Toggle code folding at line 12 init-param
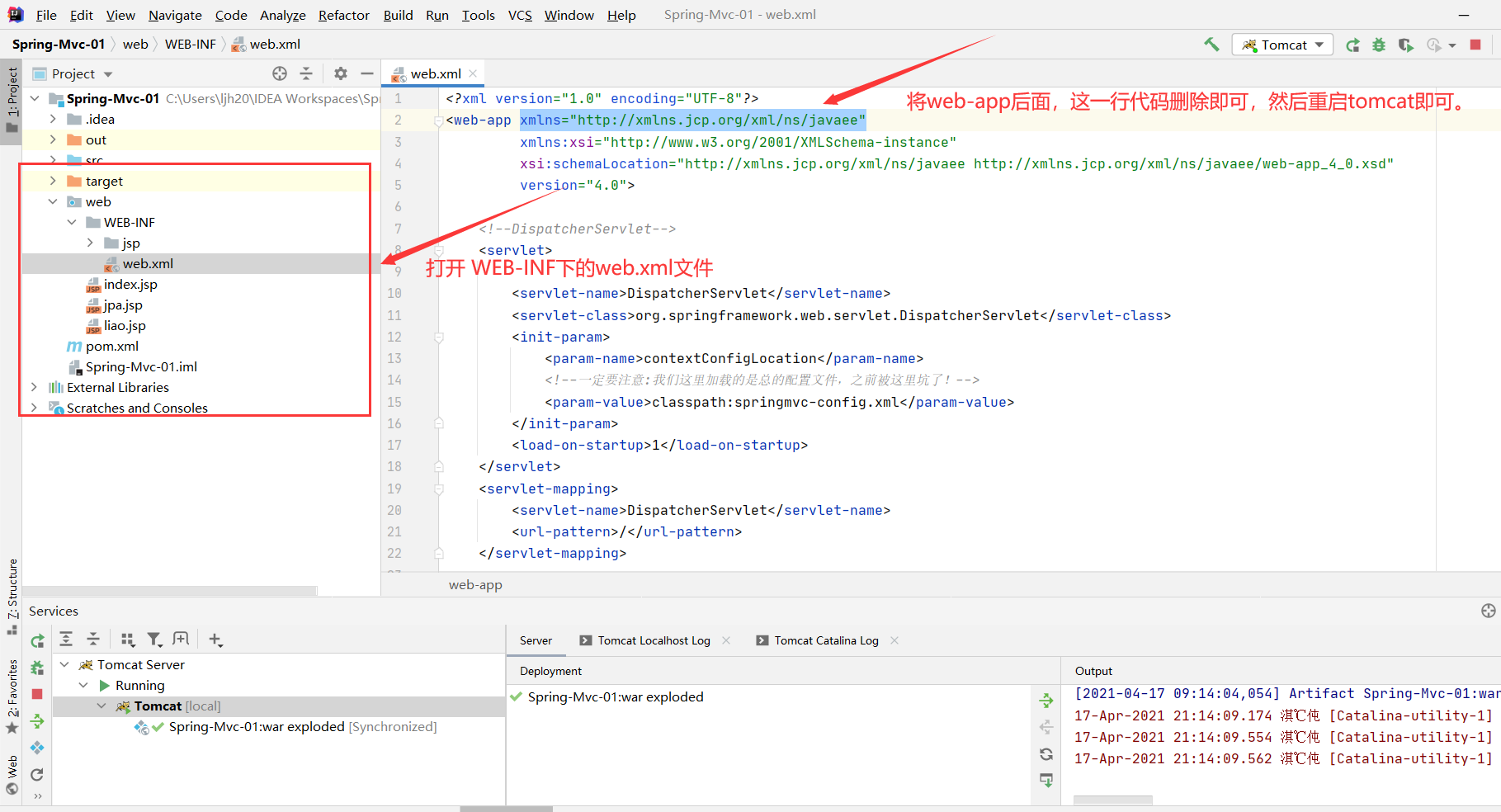This screenshot has width=1501, height=812. [x=439, y=338]
